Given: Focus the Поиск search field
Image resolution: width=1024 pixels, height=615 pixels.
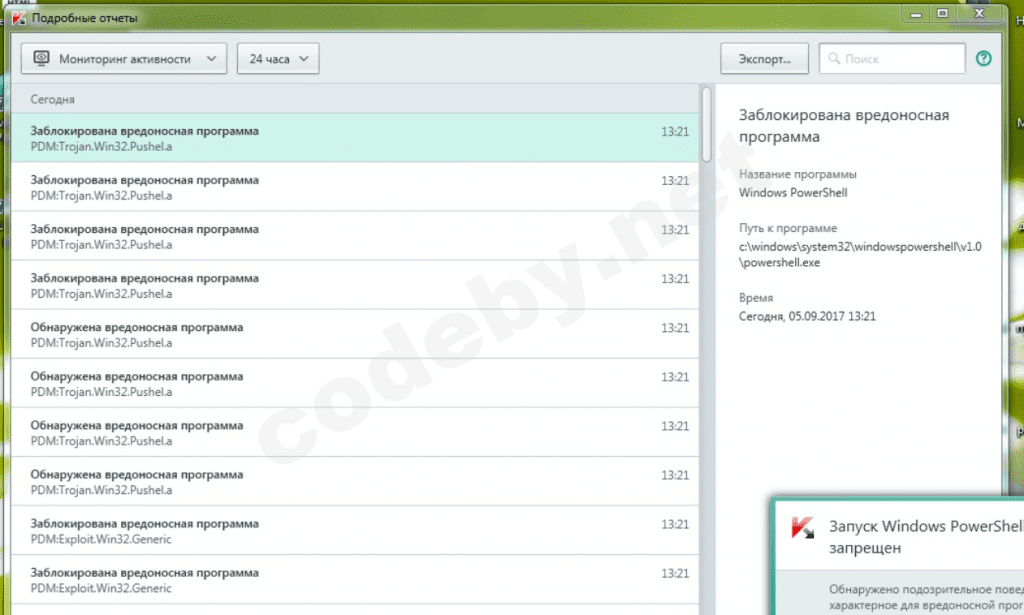Looking at the screenshot, I should tap(892, 59).
